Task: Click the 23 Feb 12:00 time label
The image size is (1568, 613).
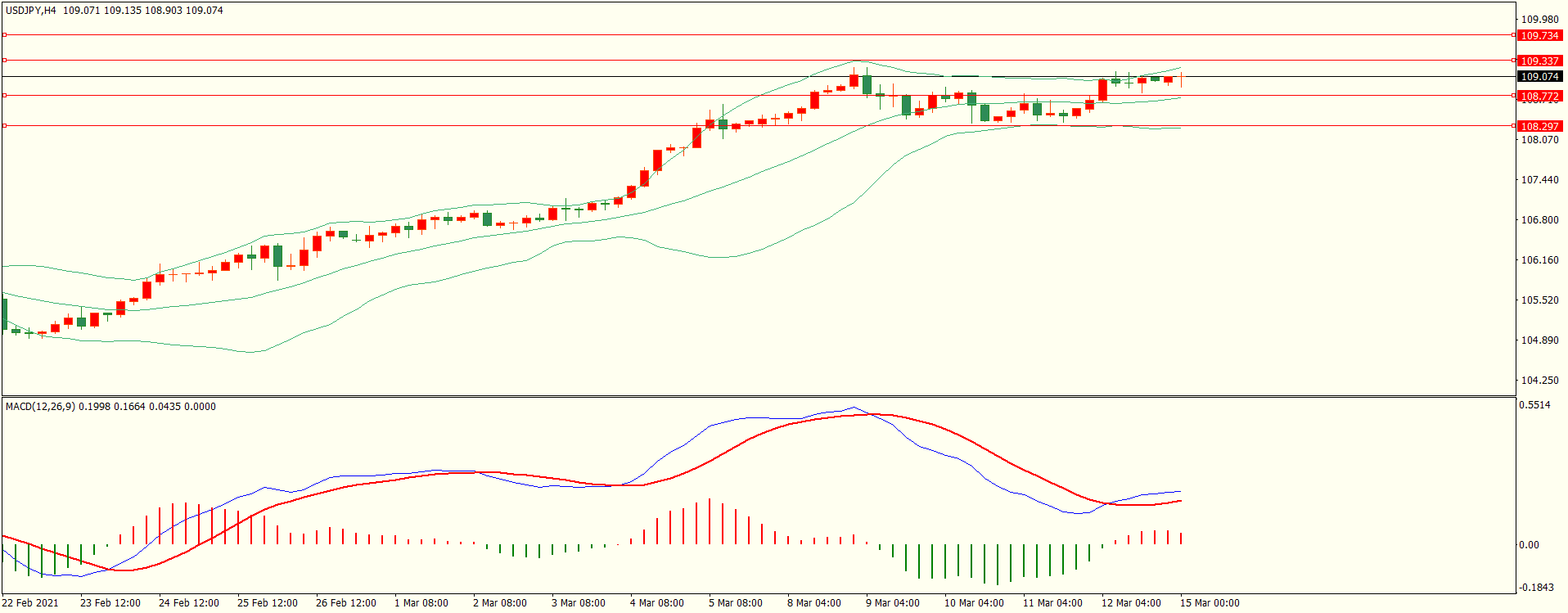Action: point(110,603)
